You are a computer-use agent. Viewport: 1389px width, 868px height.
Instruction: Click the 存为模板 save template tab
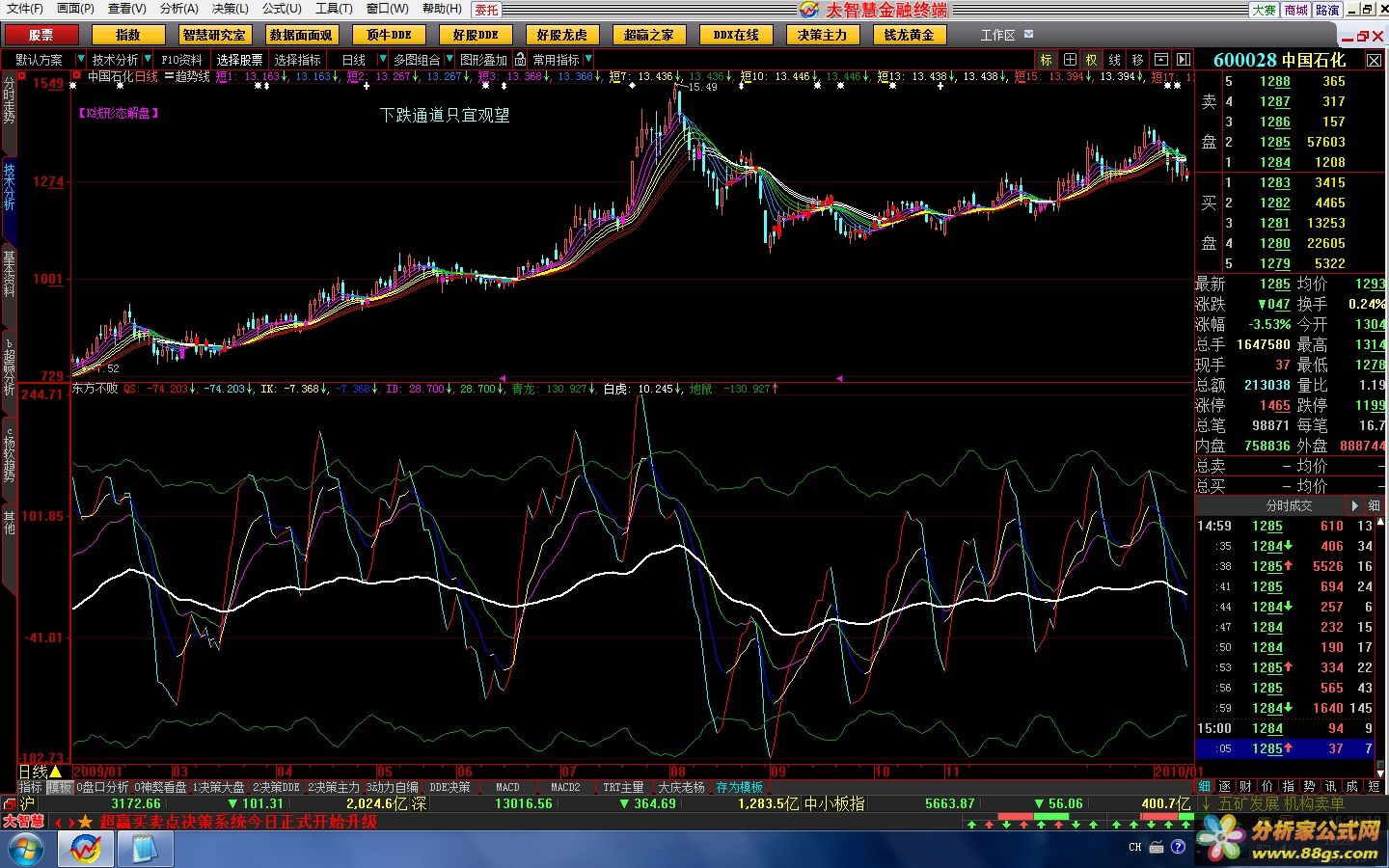click(739, 787)
